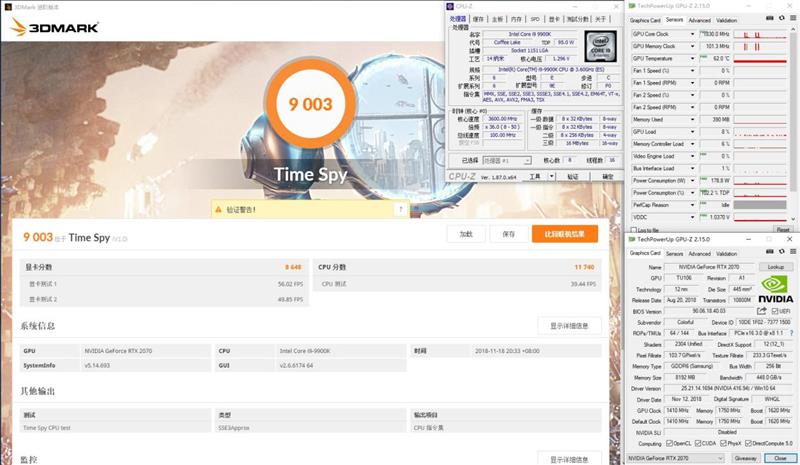Click the orange 9 003 score circle
The height and width of the screenshot is (465, 800).
pos(310,104)
